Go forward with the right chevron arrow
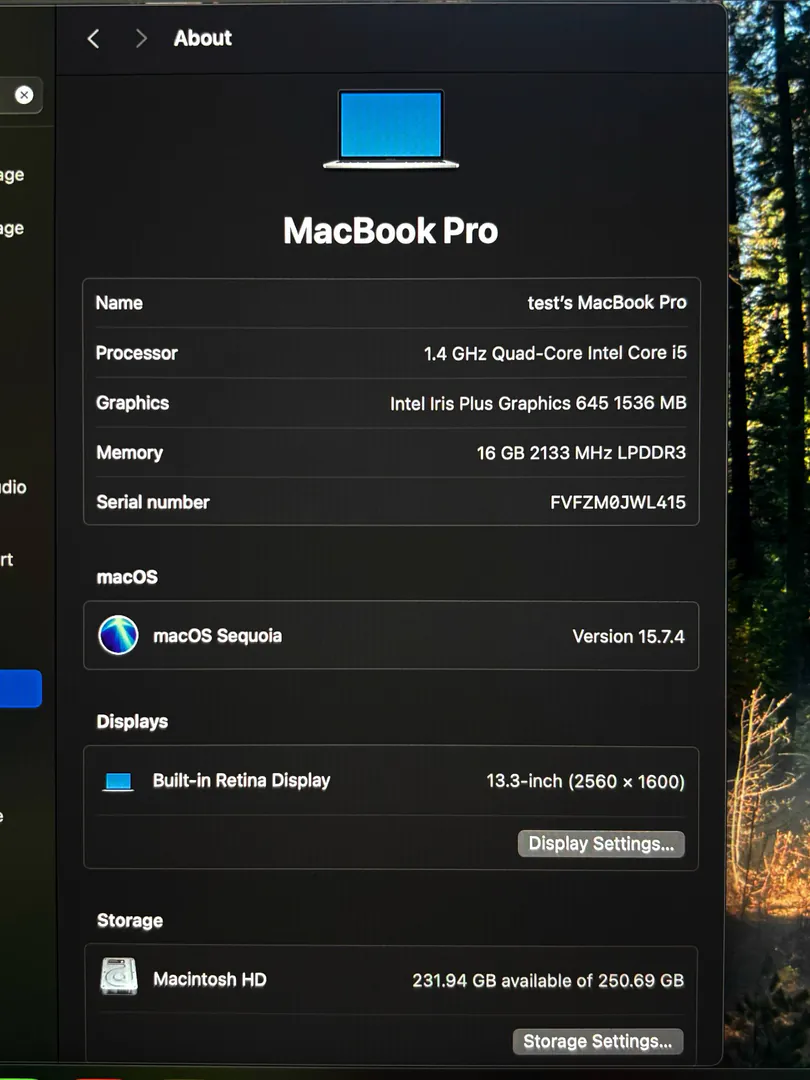This screenshot has height=1080, width=810. tap(141, 39)
